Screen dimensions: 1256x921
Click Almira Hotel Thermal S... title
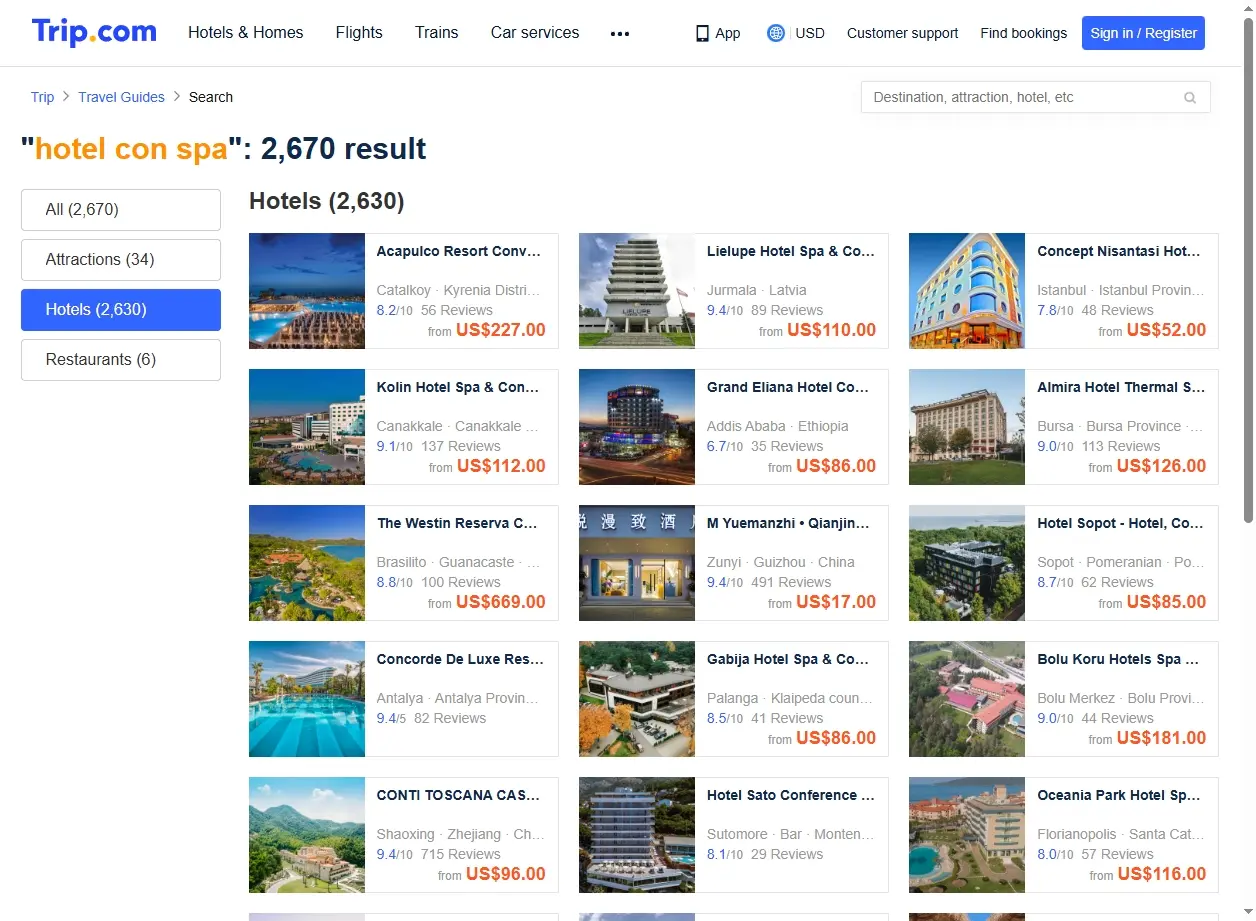click(1121, 387)
